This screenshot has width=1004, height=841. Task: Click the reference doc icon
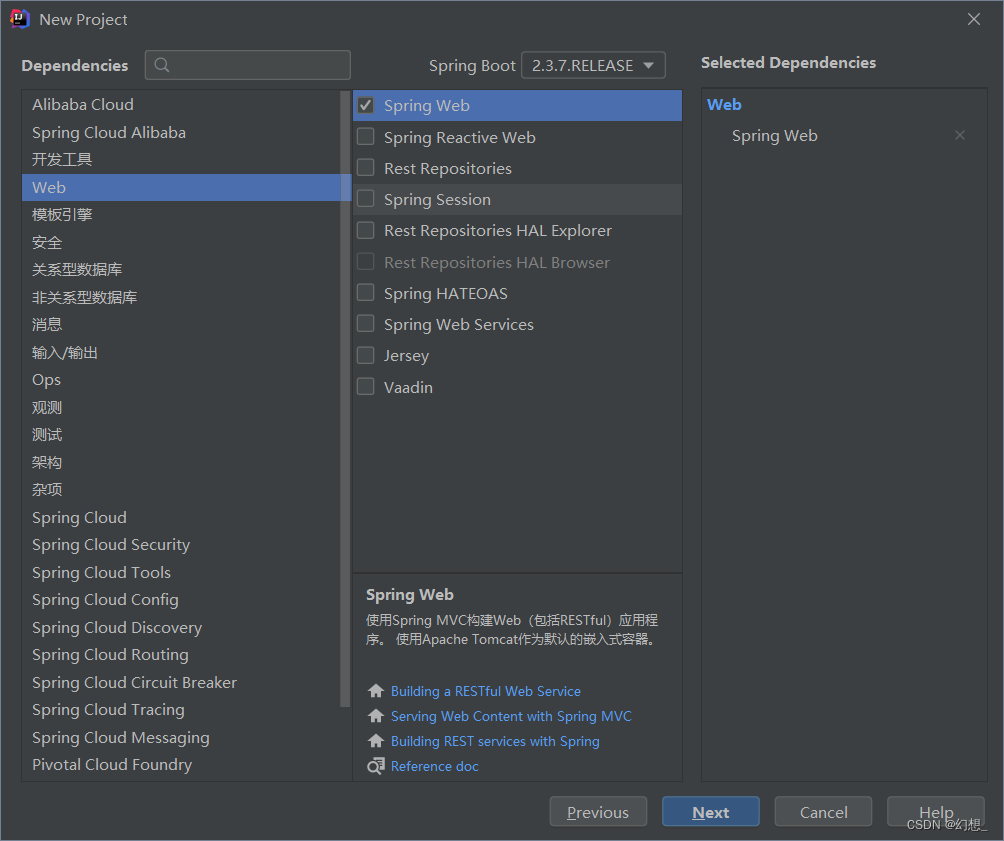tap(376, 766)
